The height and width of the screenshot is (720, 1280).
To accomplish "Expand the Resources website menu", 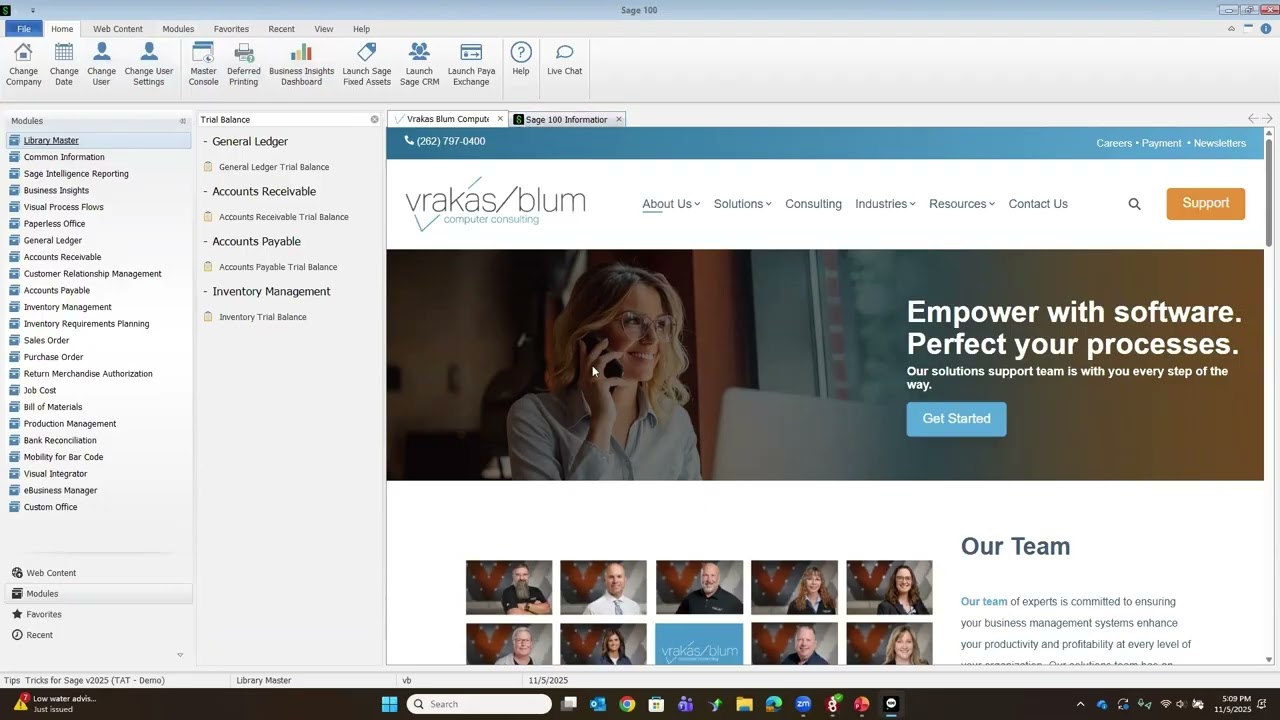I will click(x=962, y=204).
